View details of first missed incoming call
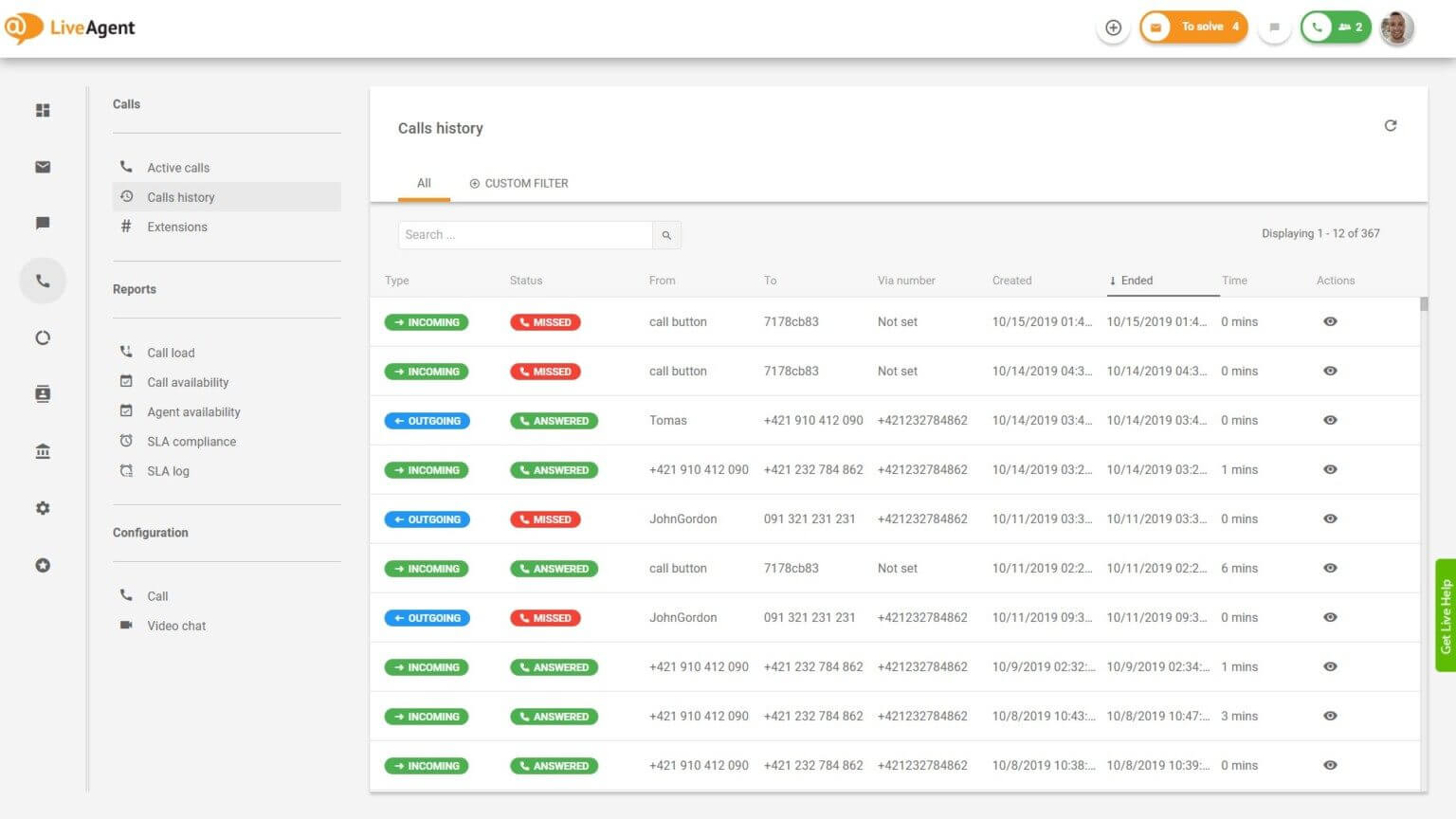Viewport: 1456px width, 819px height. tap(1330, 322)
